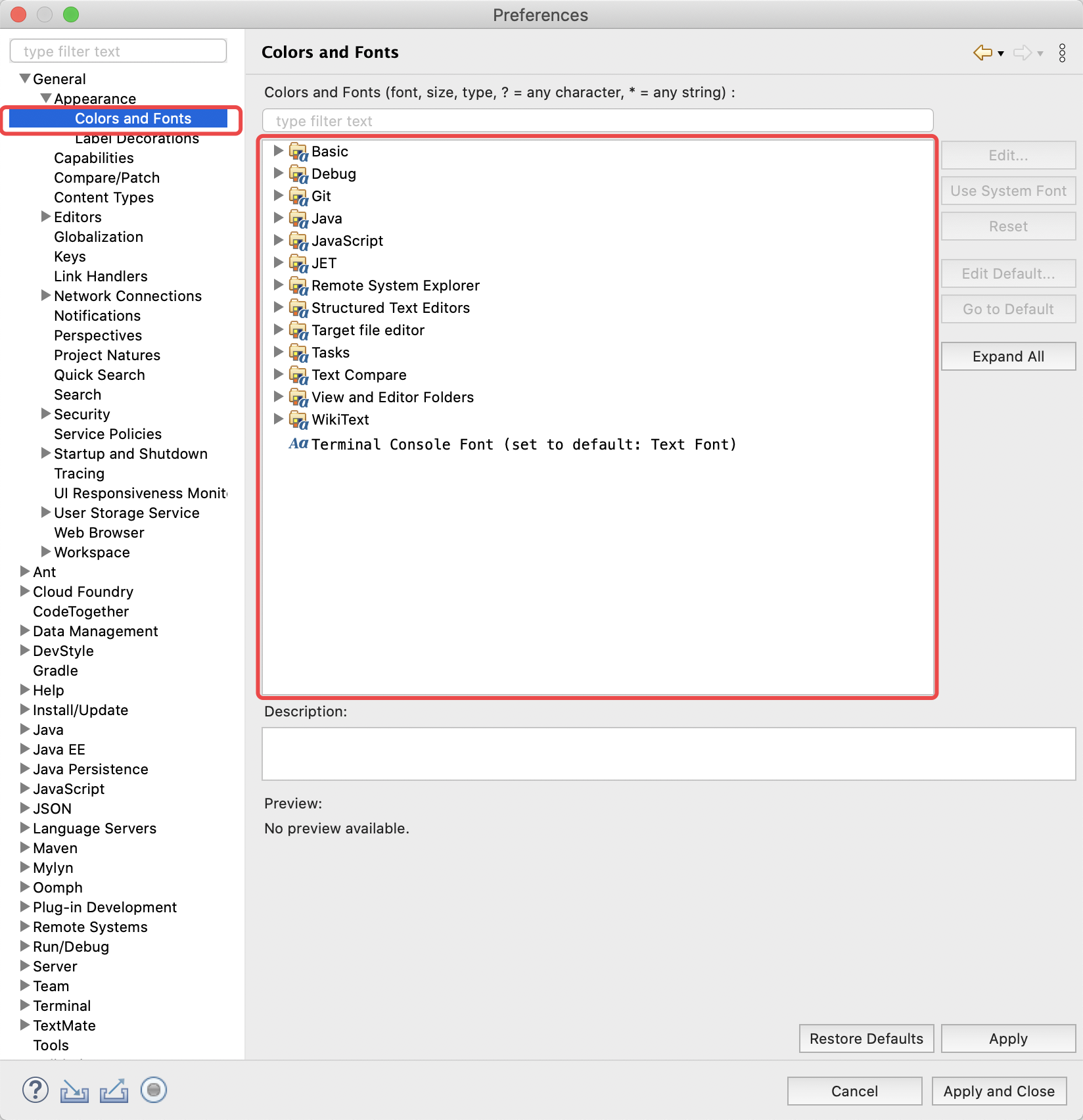Focus the sidebar filter text field

click(x=118, y=51)
